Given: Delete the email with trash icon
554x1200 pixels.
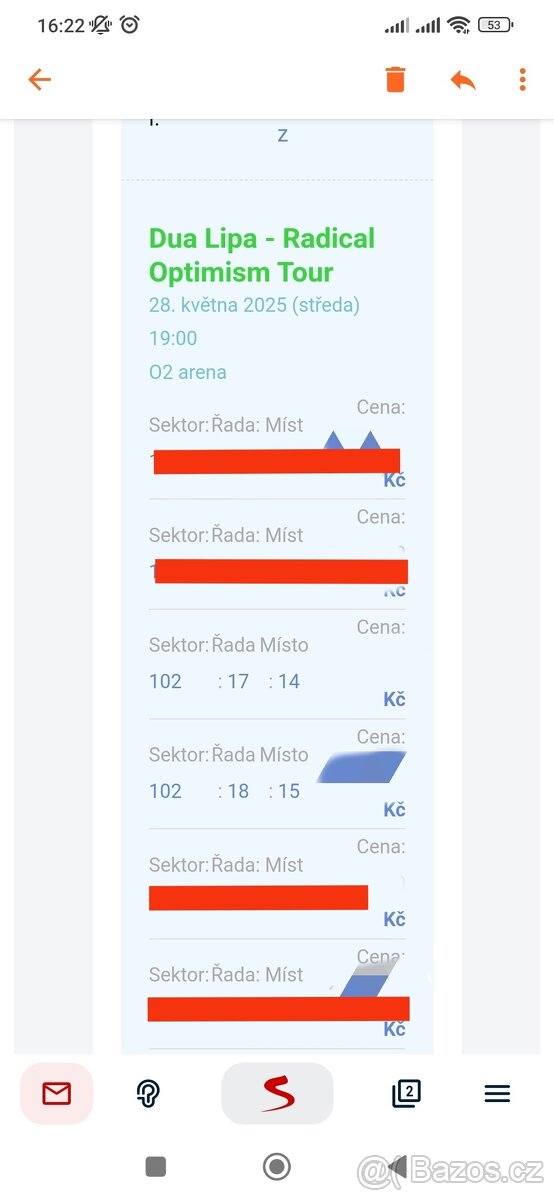Looking at the screenshot, I should tap(396, 80).
